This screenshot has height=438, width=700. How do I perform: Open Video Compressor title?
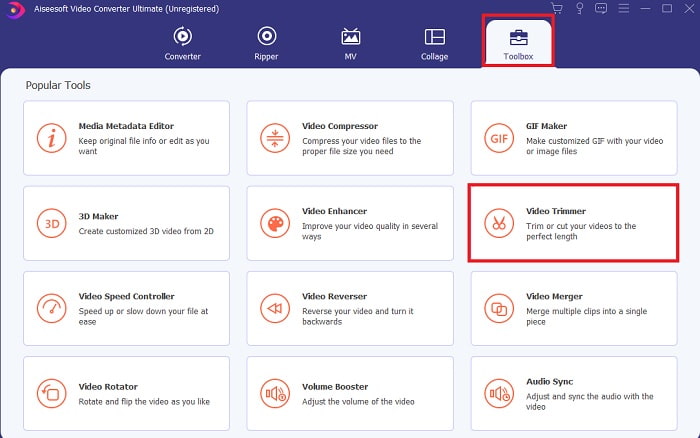(x=340, y=126)
